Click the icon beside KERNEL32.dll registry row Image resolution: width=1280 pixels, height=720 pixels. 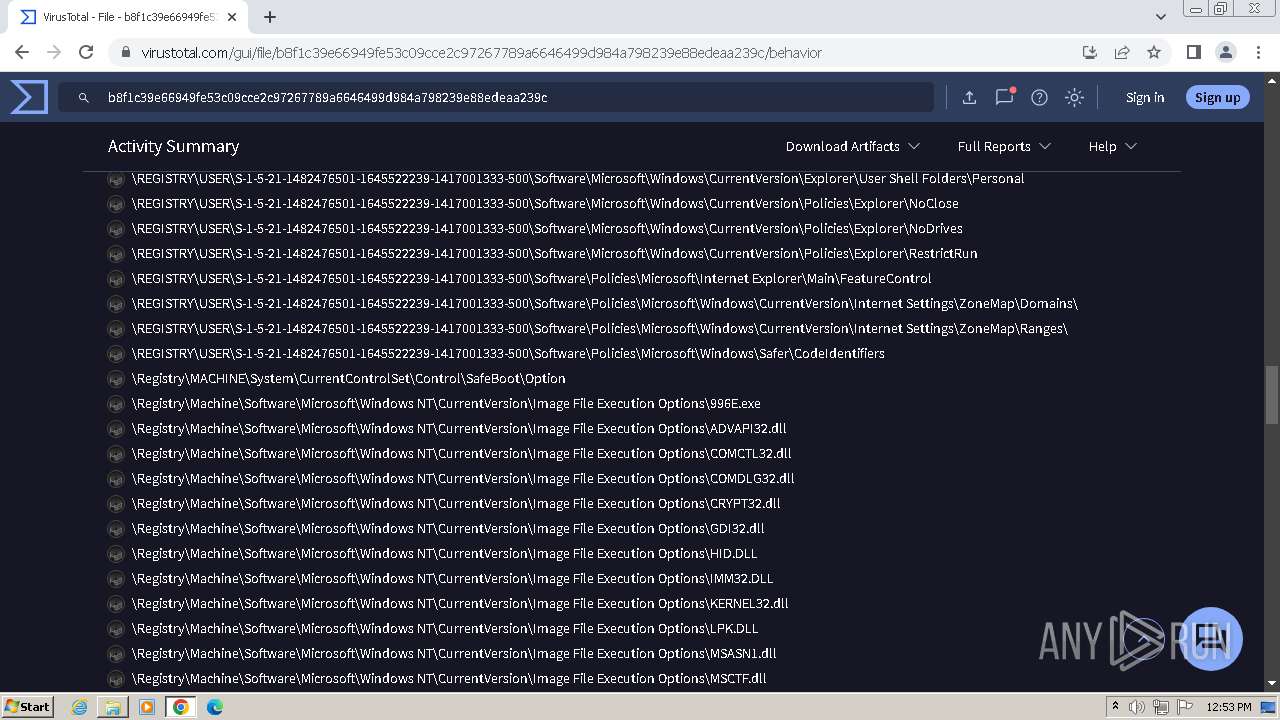pos(116,604)
